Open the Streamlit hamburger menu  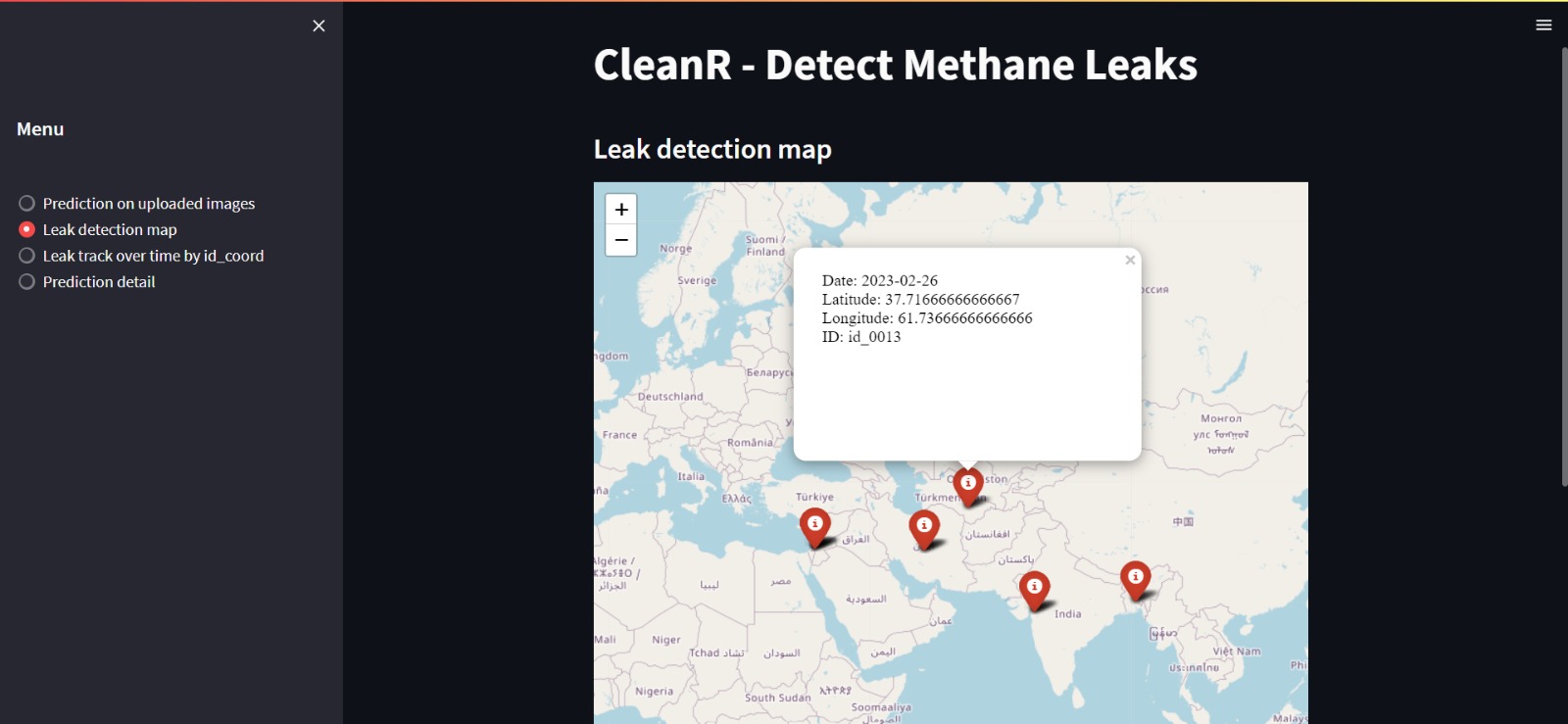tap(1543, 24)
